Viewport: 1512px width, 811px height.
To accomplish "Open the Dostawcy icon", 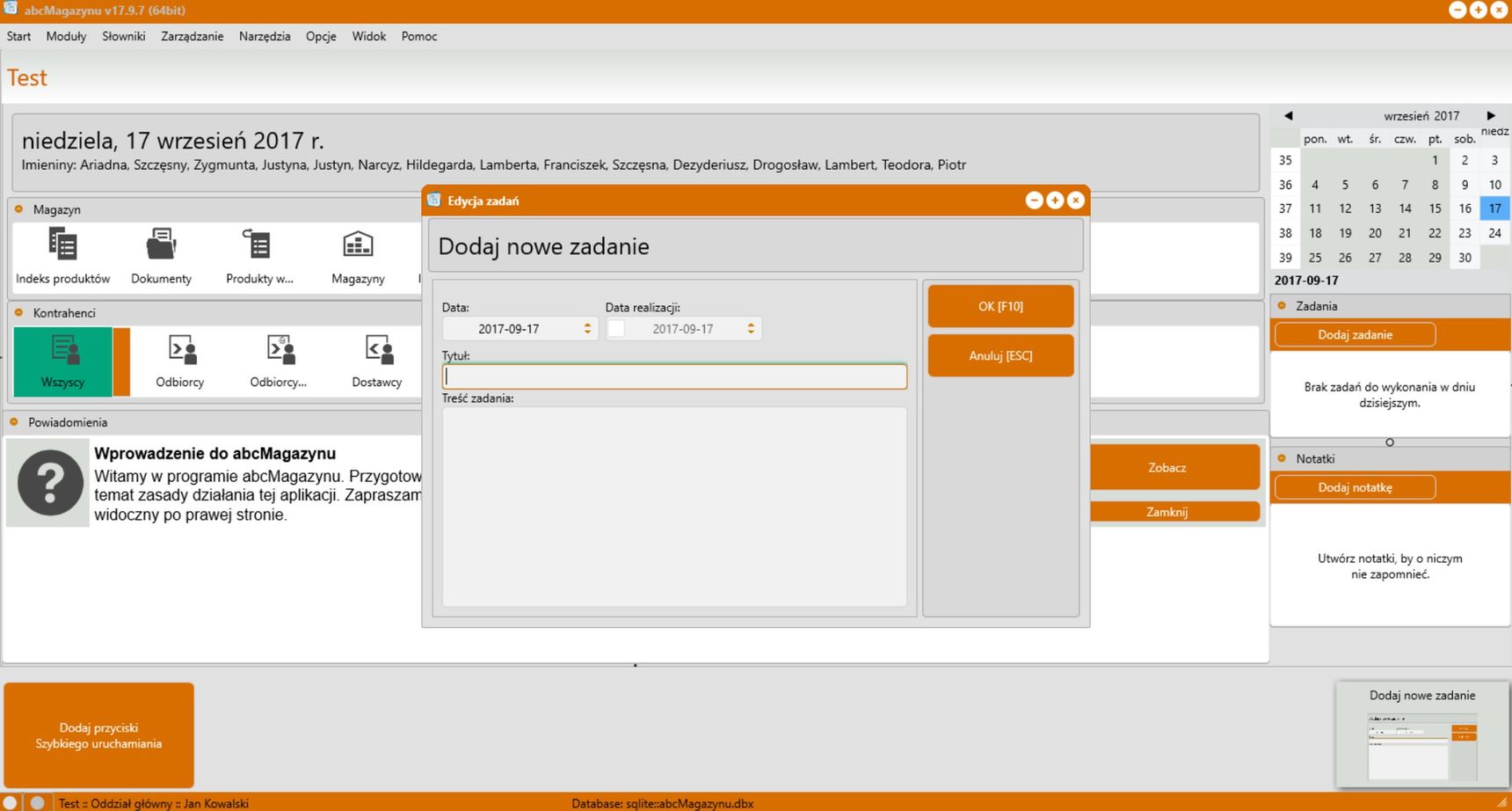I will pos(377,361).
